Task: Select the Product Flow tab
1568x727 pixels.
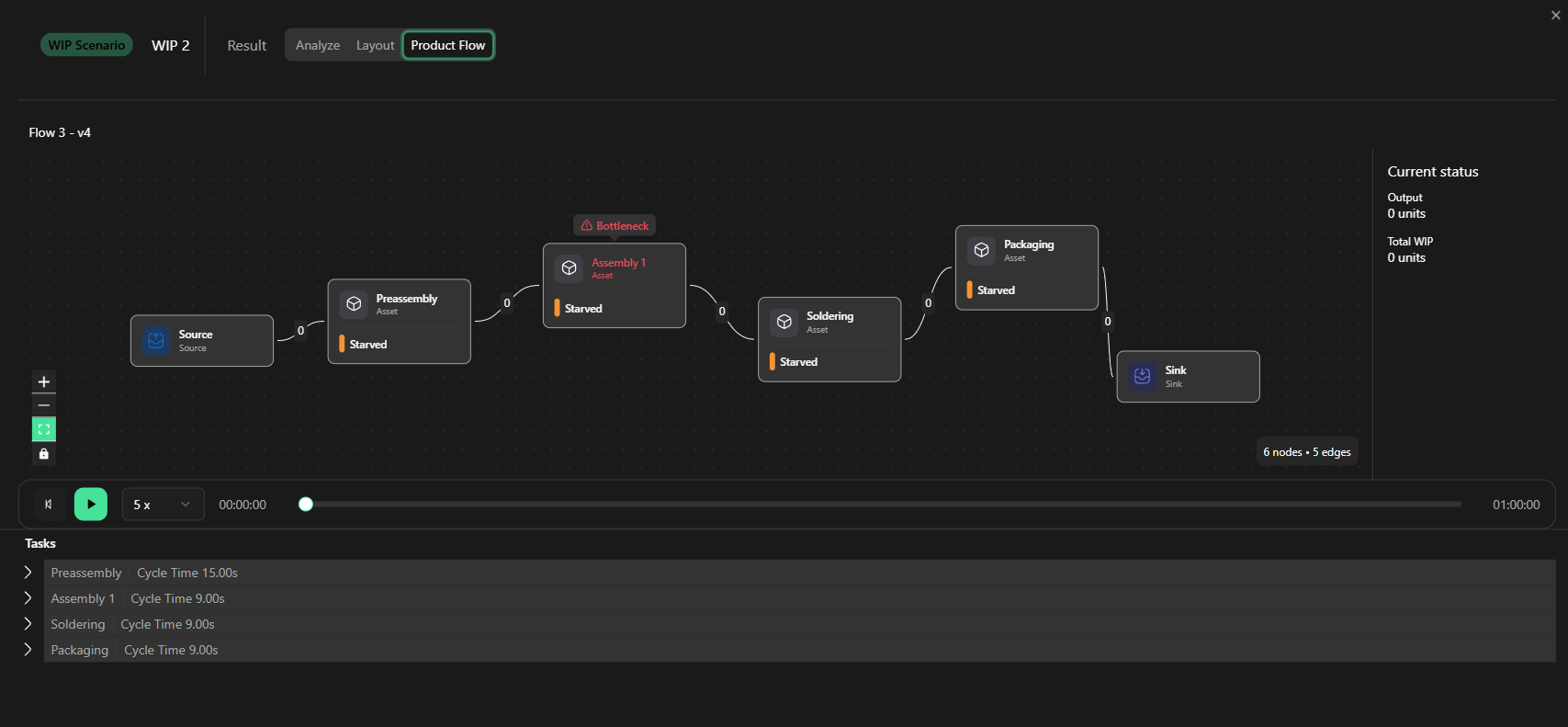Action: click(448, 45)
